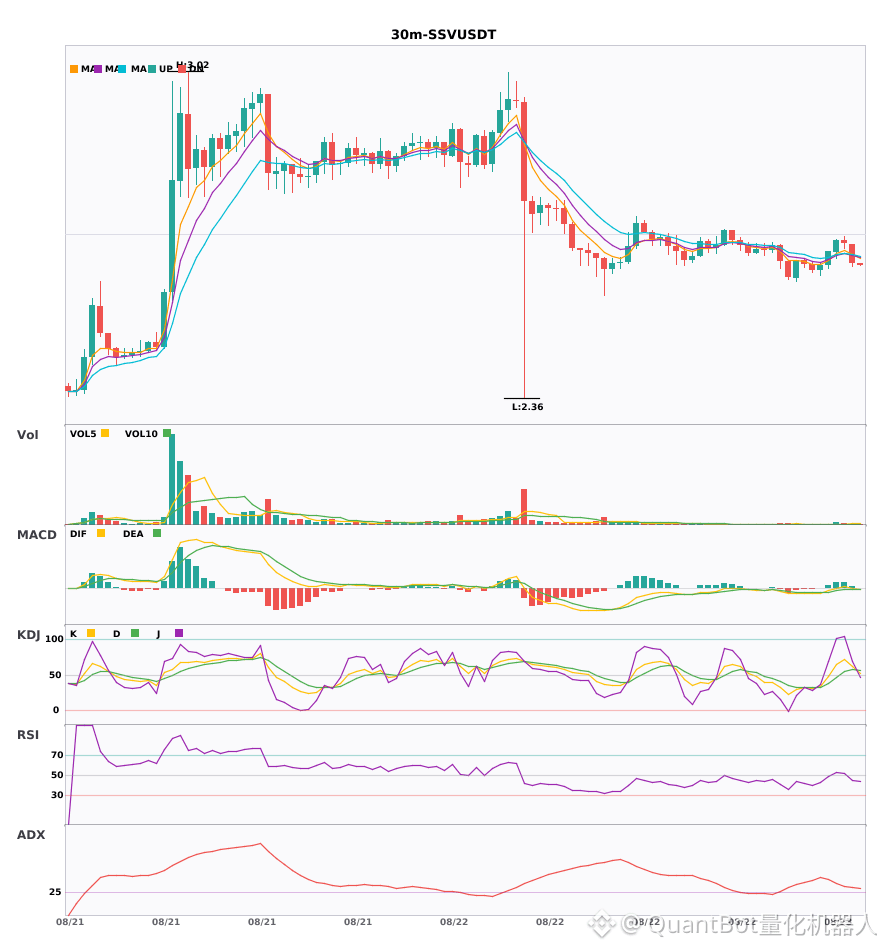
Task: Click the Vol panel label
Action: coord(27,435)
